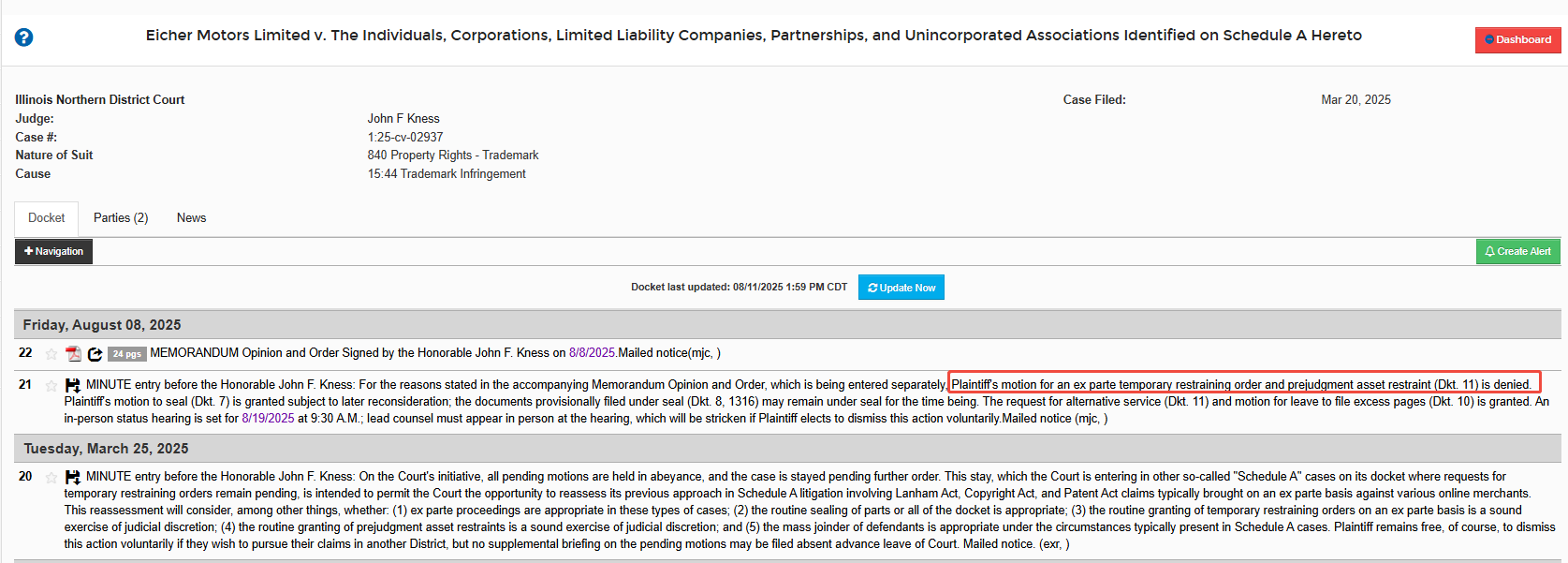Expand the Navigation menu
This screenshot has height=563, width=1568.
(x=53, y=251)
